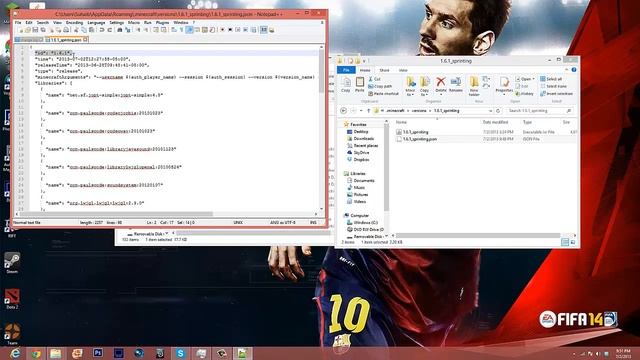
Task: Click Invert selection in Explorer ribbon
Action: 556,93
